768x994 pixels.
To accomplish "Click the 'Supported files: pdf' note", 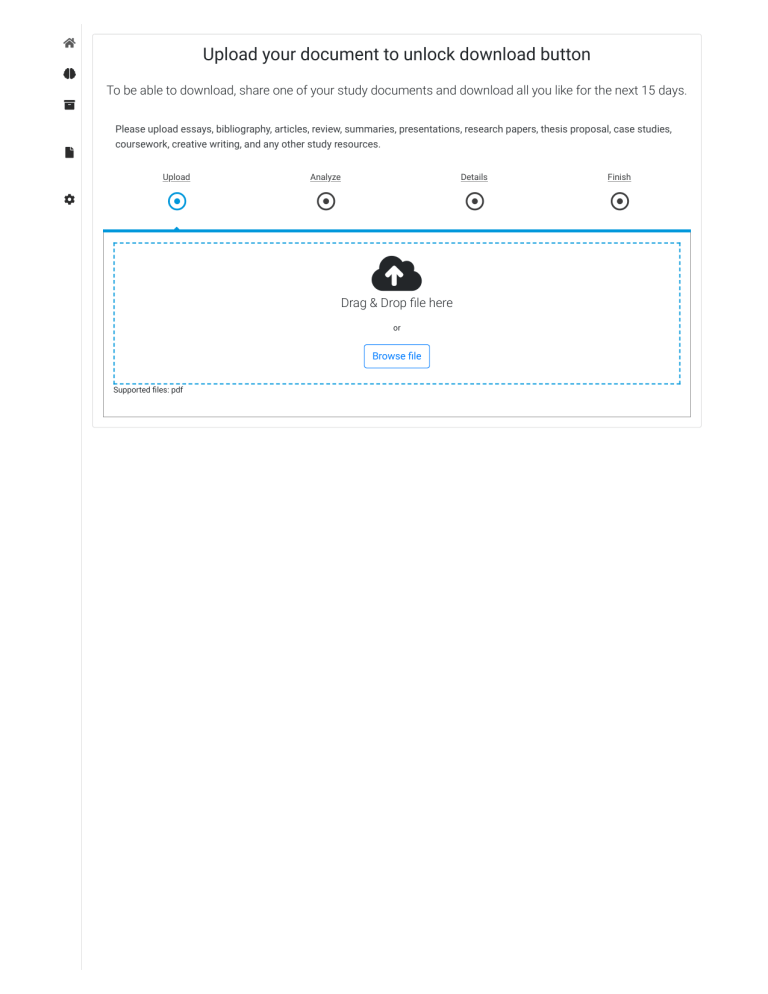I will (x=148, y=390).
